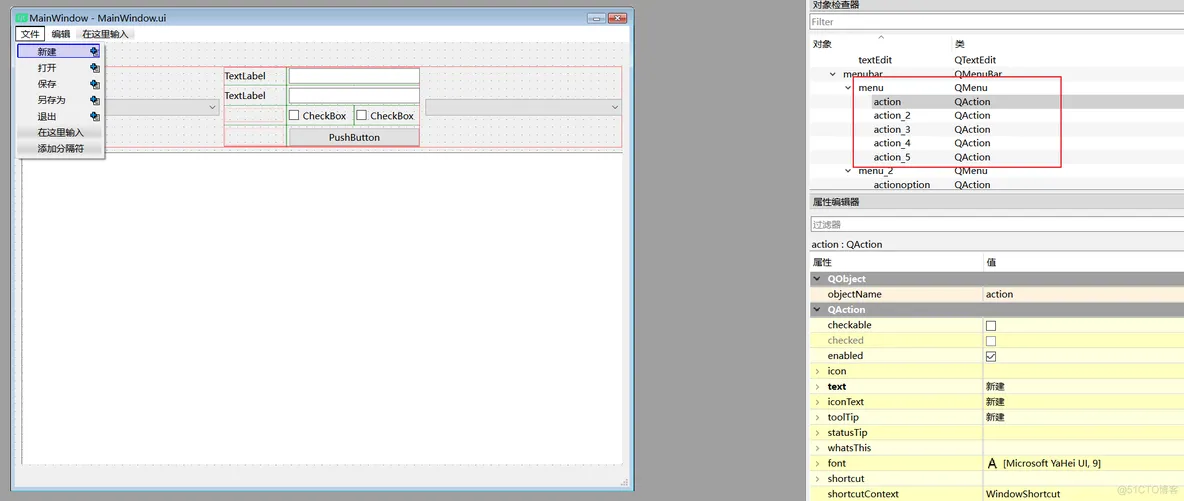Viewport: 1184px width, 501px height.
Task: Click the shortcutContext value WindowShortcut
Action: [1022, 494]
